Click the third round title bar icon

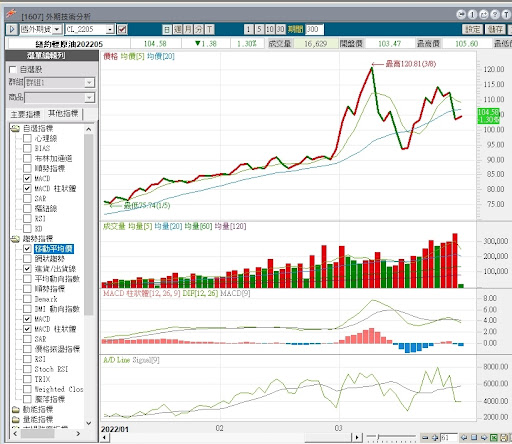(484, 14)
